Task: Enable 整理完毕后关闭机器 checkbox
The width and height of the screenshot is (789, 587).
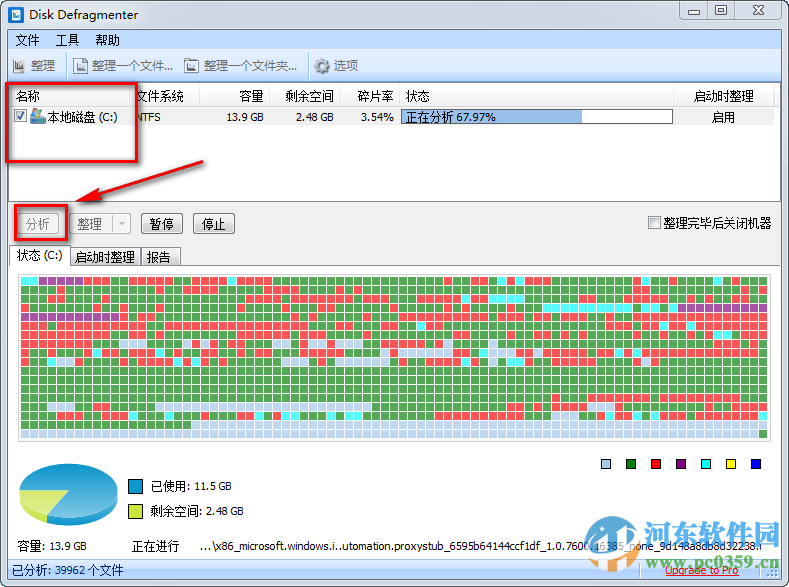Action: pyautogui.click(x=654, y=223)
